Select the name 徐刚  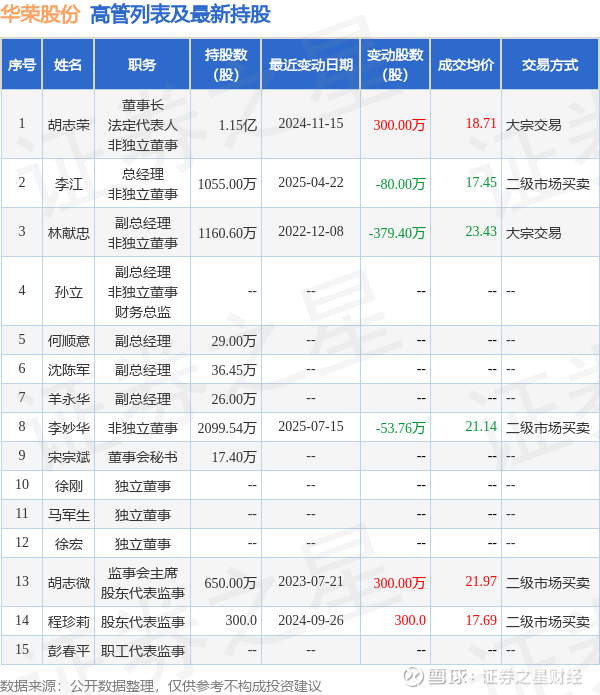(69, 486)
